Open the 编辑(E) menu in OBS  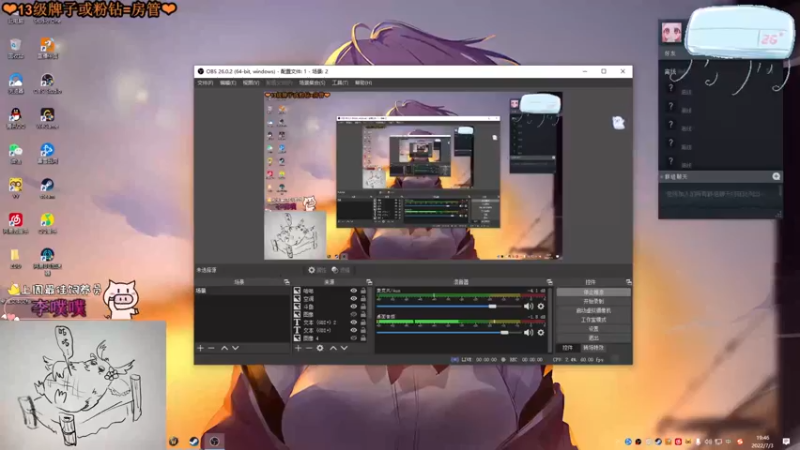coord(228,83)
